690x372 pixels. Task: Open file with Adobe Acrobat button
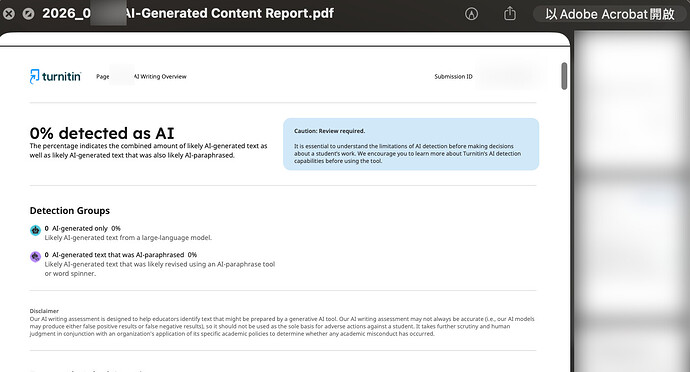coord(609,14)
